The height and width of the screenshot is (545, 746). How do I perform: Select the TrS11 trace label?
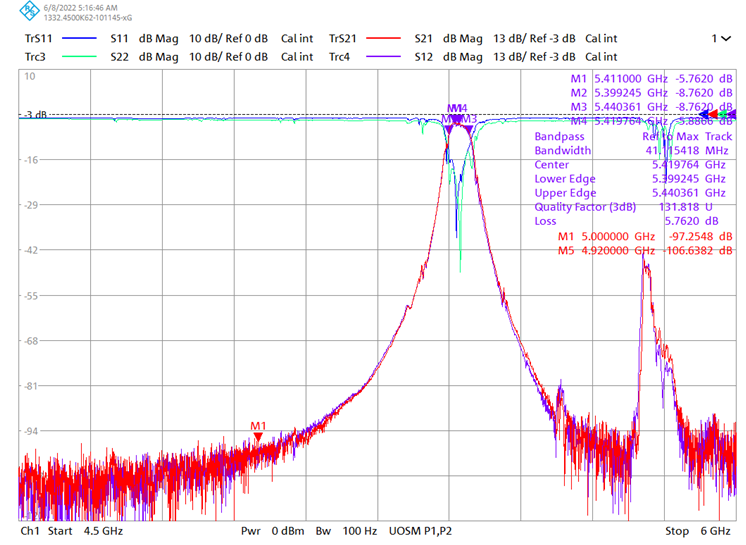pos(39,39)
